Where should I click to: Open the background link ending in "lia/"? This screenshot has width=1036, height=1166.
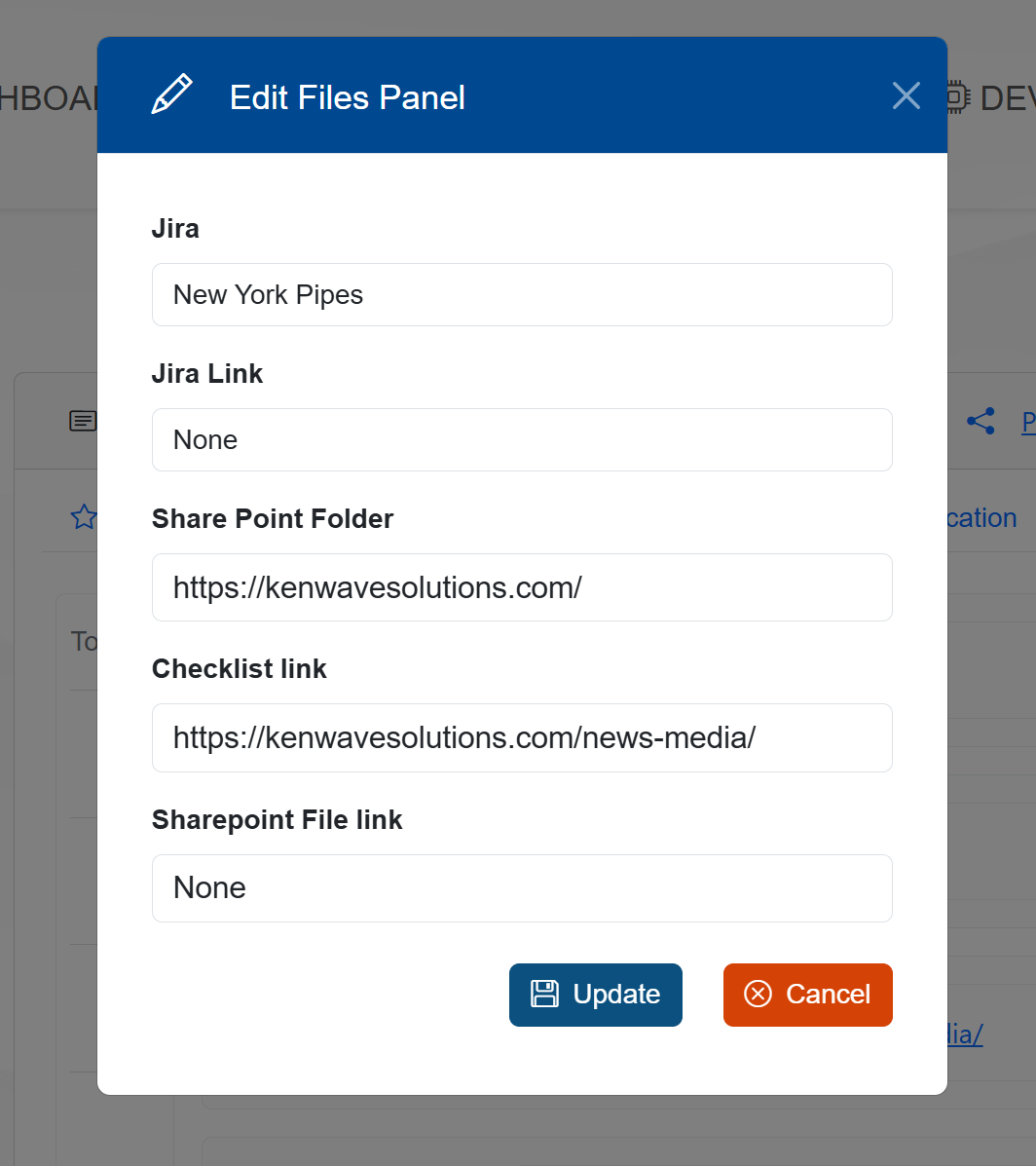tap(964, 1034)
